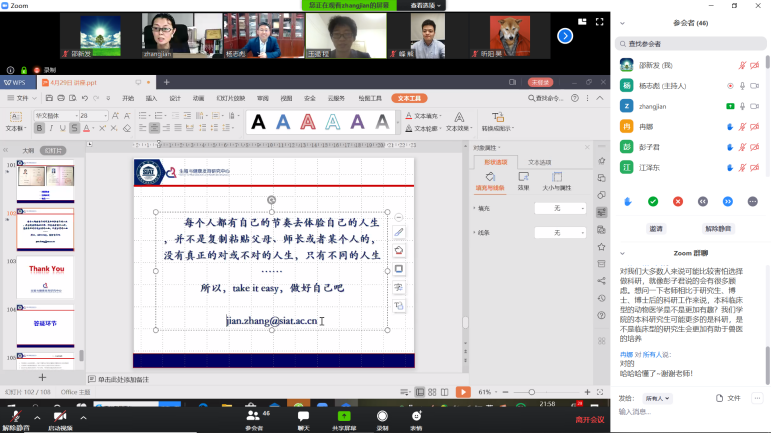Image resolution: width=771 pixels, height=433 pixels.
Task: Click the raise hand reaction icon
Action: (x=629, y=201)
